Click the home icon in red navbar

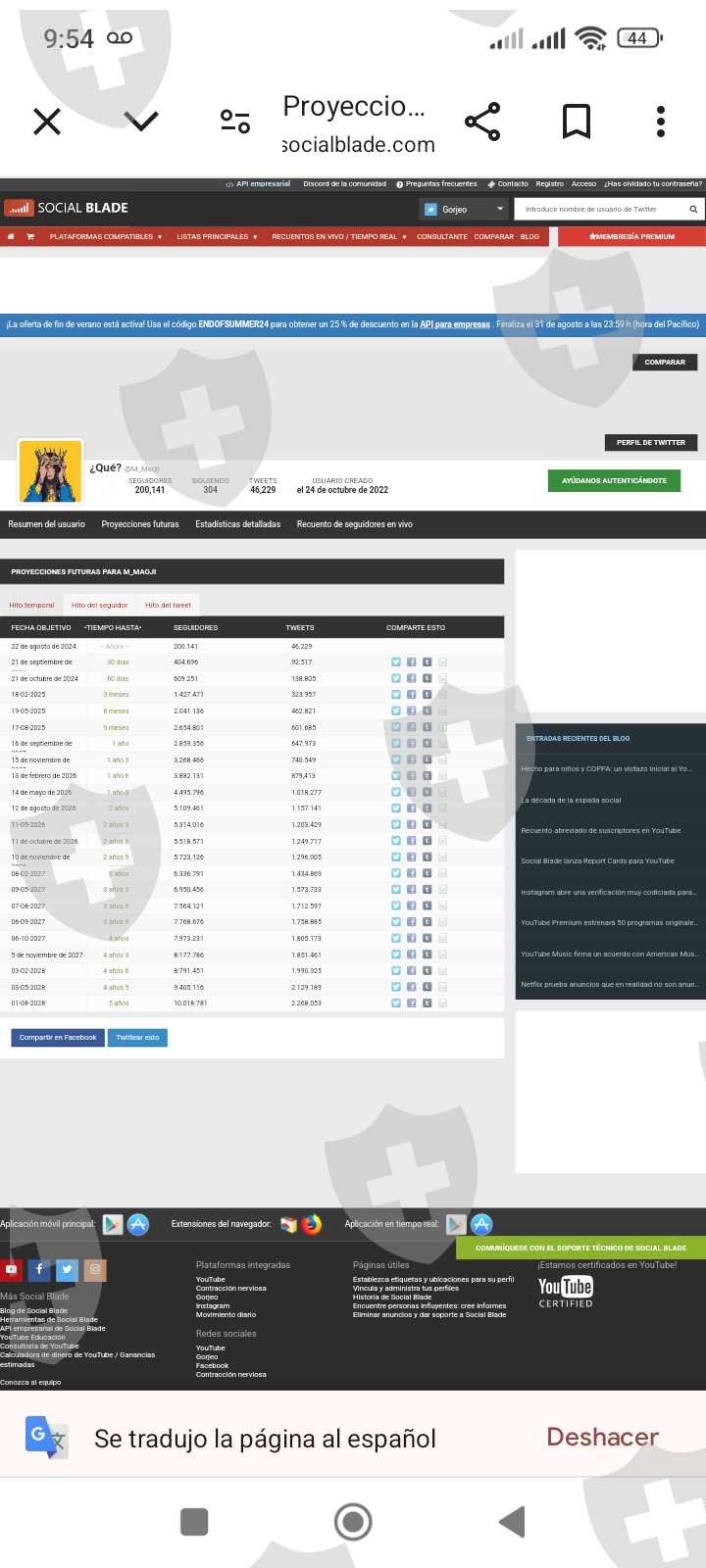tap(11, 236)
